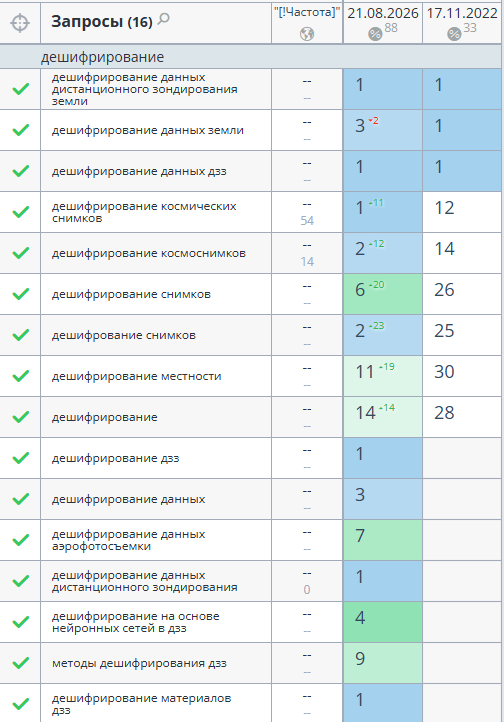504x722 pixels.
Task: Sort by the "[!Частота]" column header
Action: click(x=307, y=12)
